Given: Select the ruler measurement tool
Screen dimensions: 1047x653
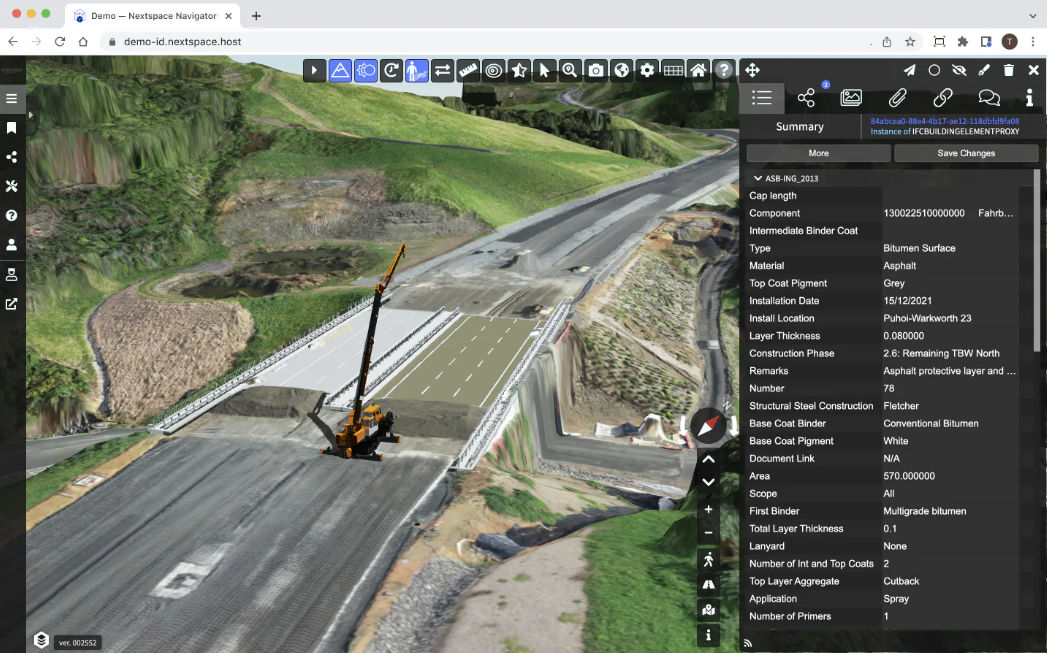Looking at the screenshot, I should (468, 70).
